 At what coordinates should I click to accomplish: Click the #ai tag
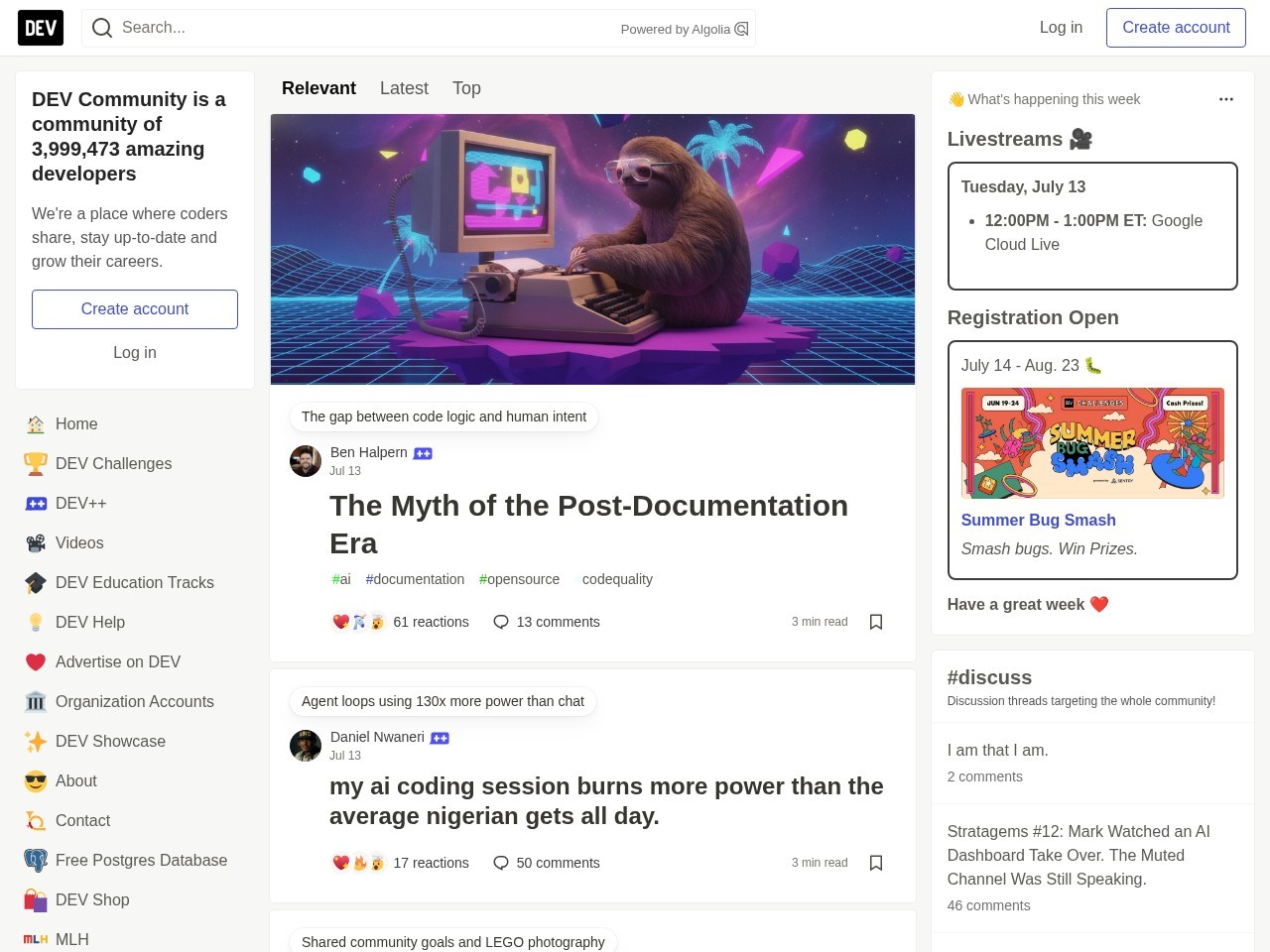click(x=341, y=579)
